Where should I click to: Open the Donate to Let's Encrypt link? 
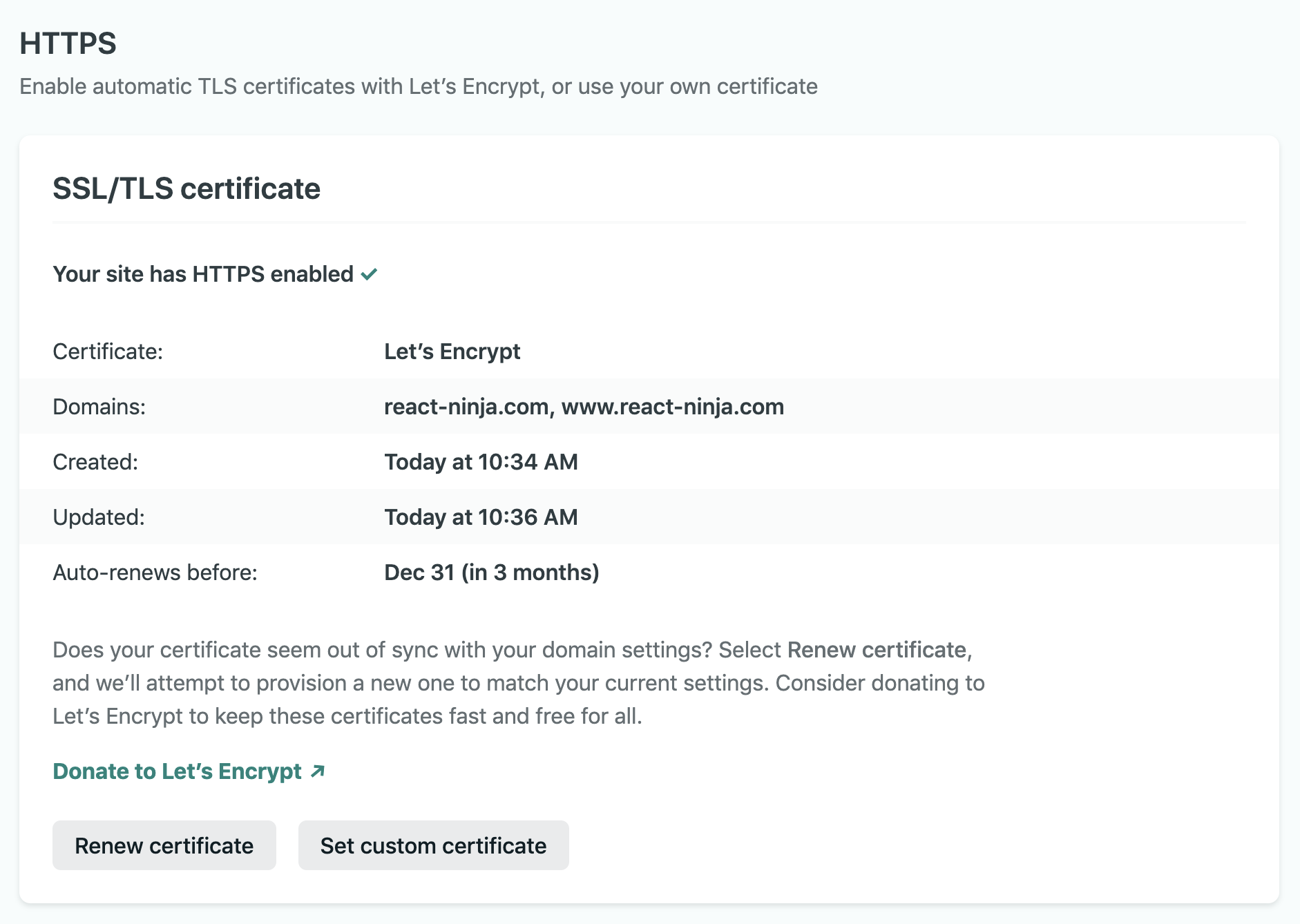tap(189, 771)
